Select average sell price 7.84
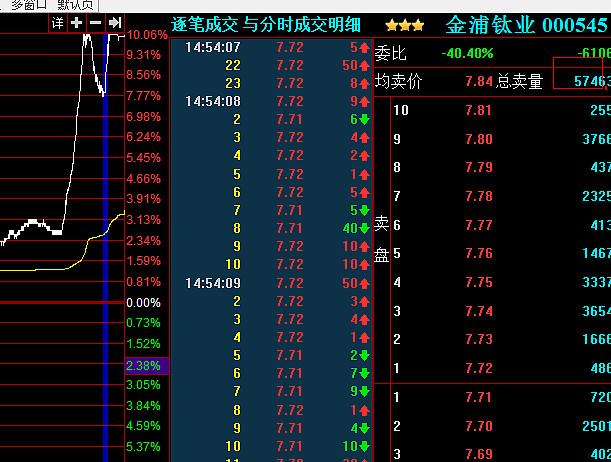This screenshot has height=462, width=611. point(479,81)
